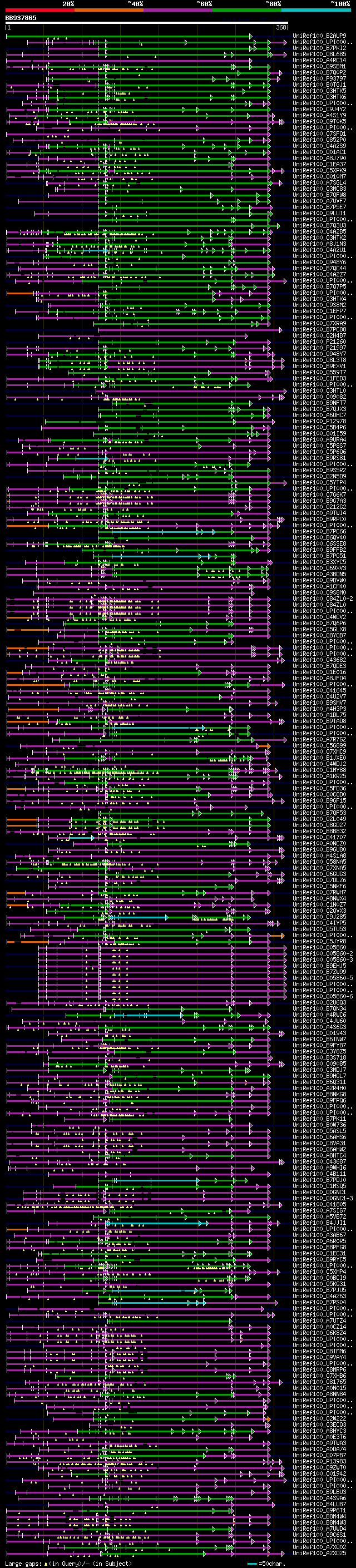Open the UniRef100_B7P5E7 hit

319,207
